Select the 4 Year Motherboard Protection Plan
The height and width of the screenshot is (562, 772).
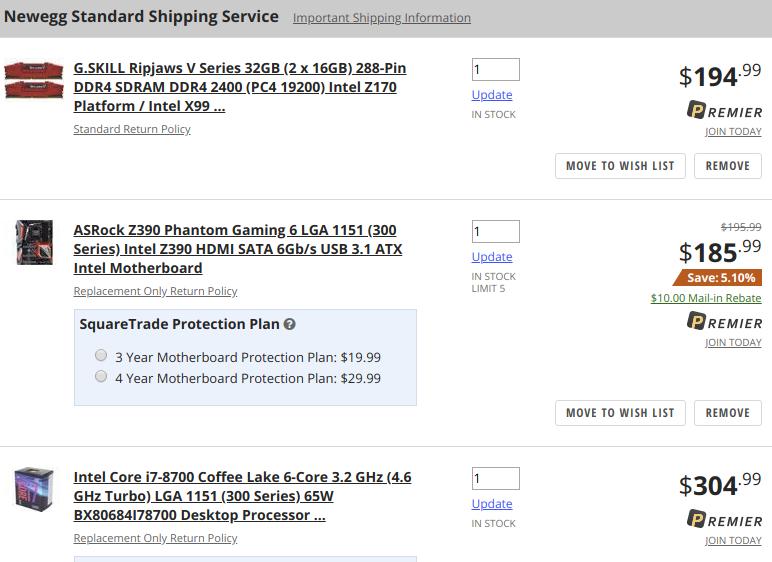101,376
